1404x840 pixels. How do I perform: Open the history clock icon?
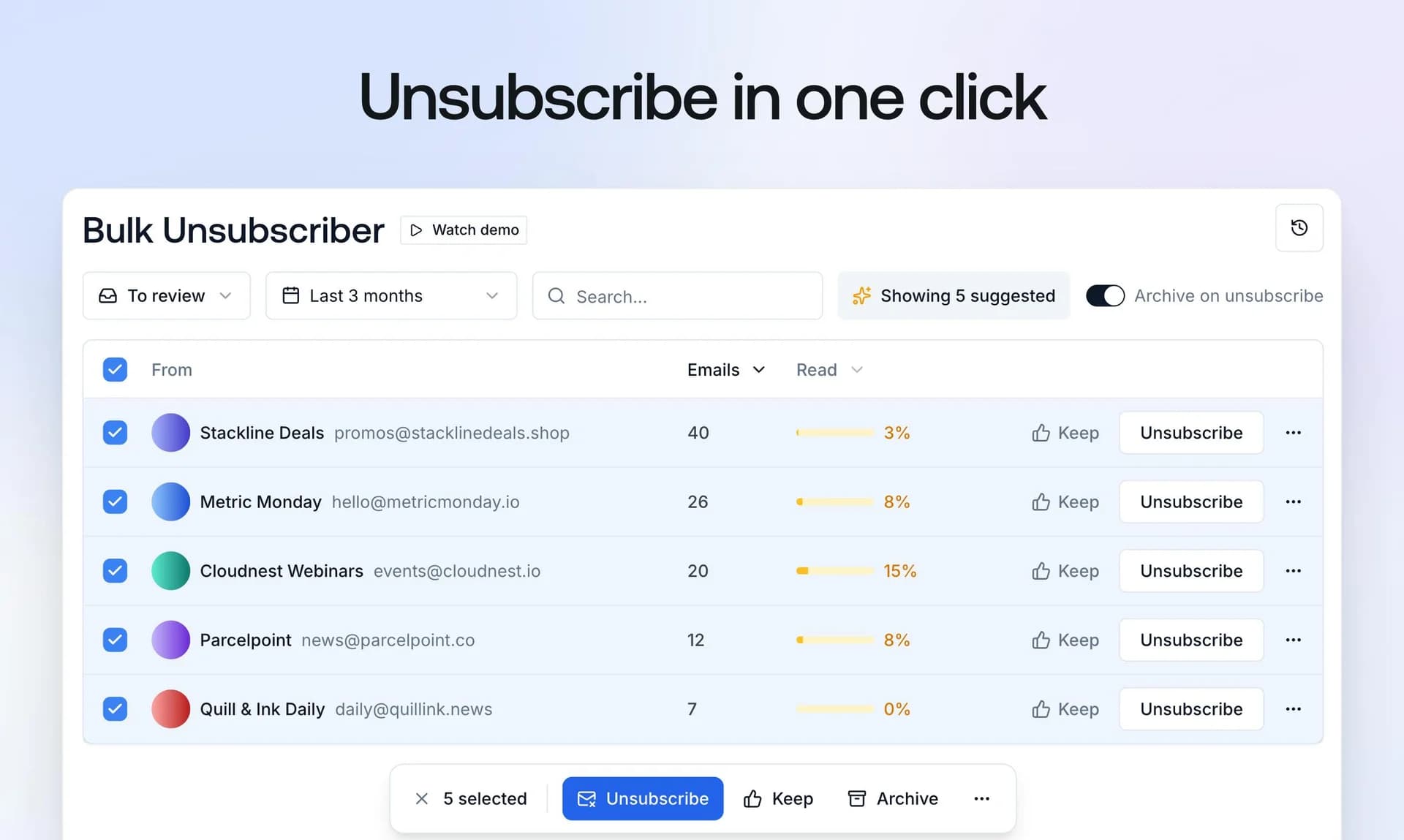1299,228
